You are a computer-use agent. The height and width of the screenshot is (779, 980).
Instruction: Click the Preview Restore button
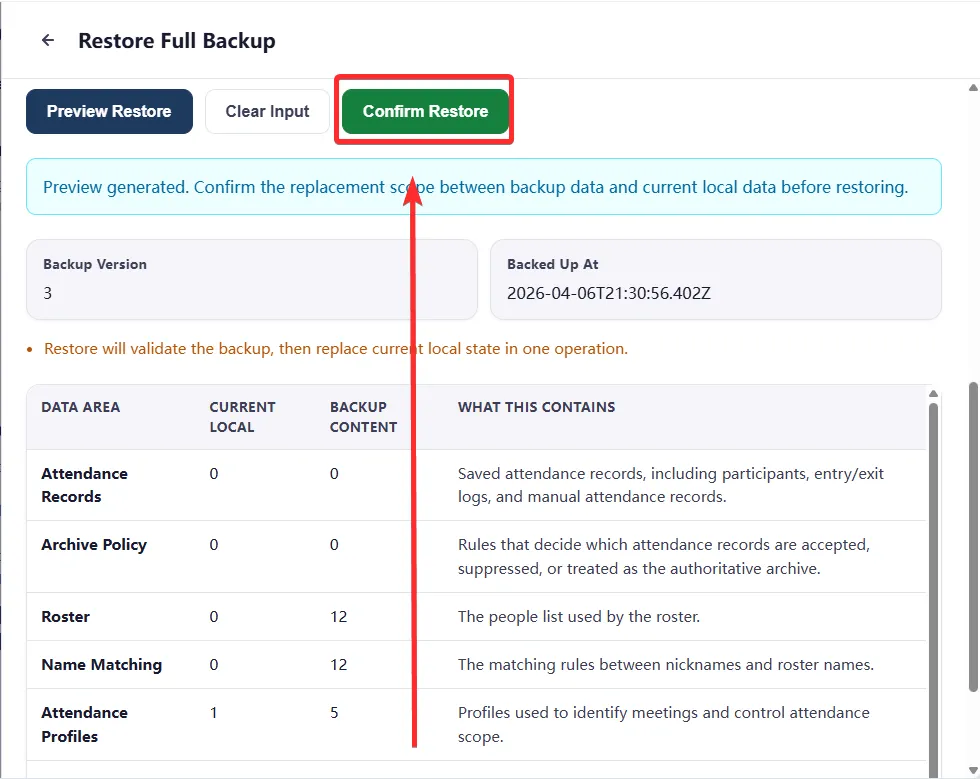(x=109, y=111)
